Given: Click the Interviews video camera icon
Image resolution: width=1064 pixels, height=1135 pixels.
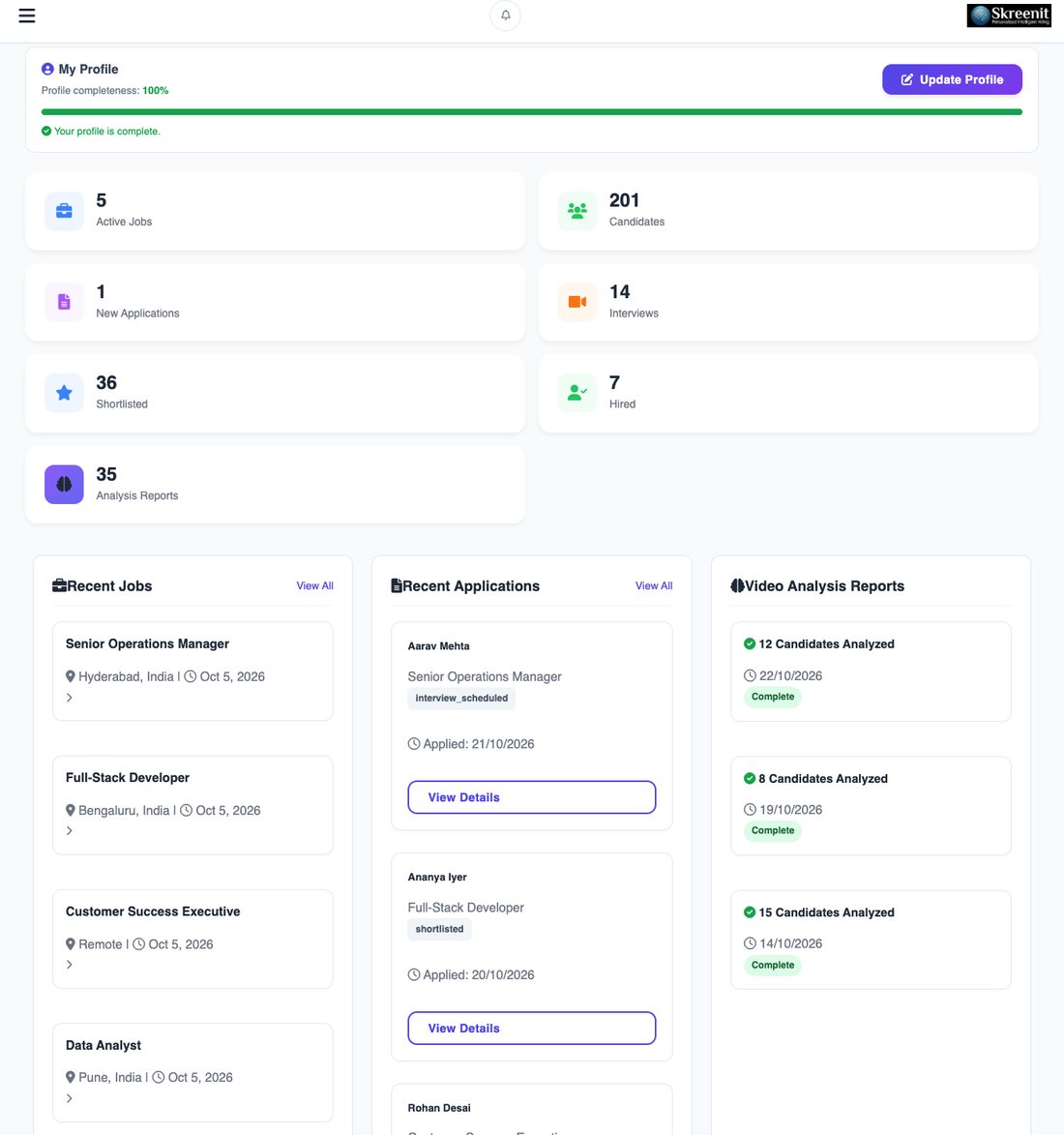Looking at the screenshot, I should click(x=576, y=302).
